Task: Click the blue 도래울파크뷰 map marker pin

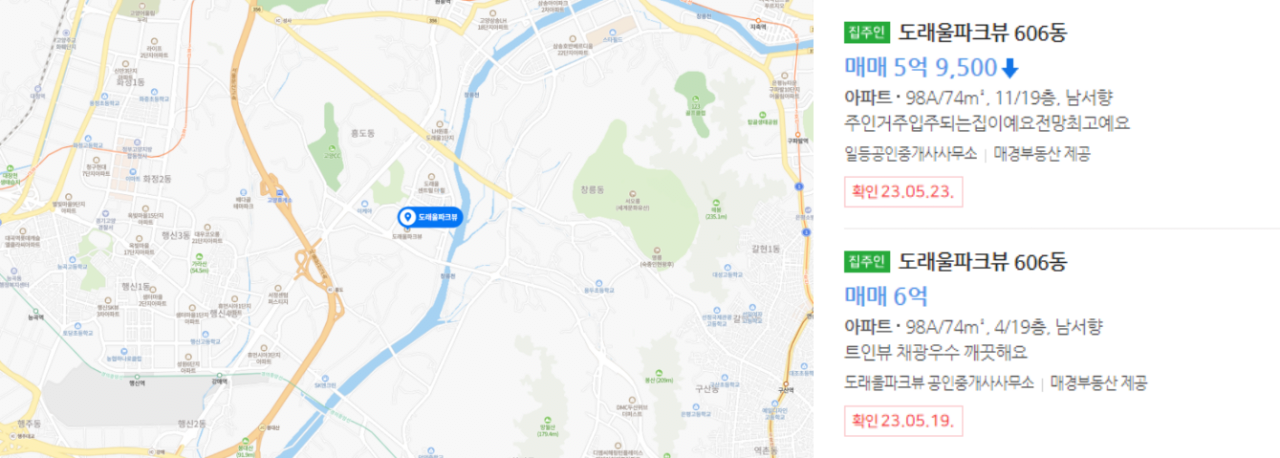Action: [430, 217]
